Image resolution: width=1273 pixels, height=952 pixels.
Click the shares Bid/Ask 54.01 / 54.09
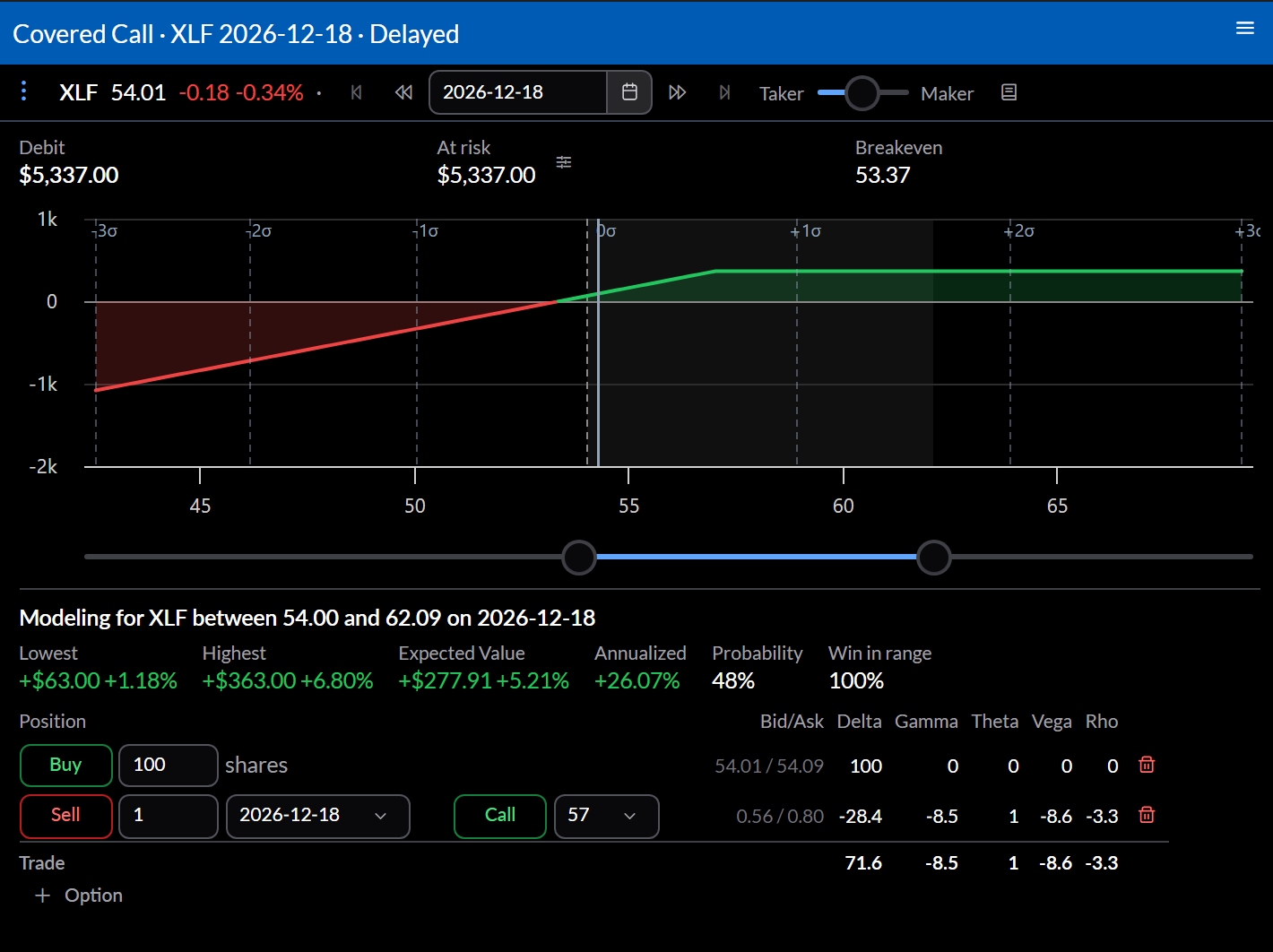pyautogui.click(x=769, y=766)
